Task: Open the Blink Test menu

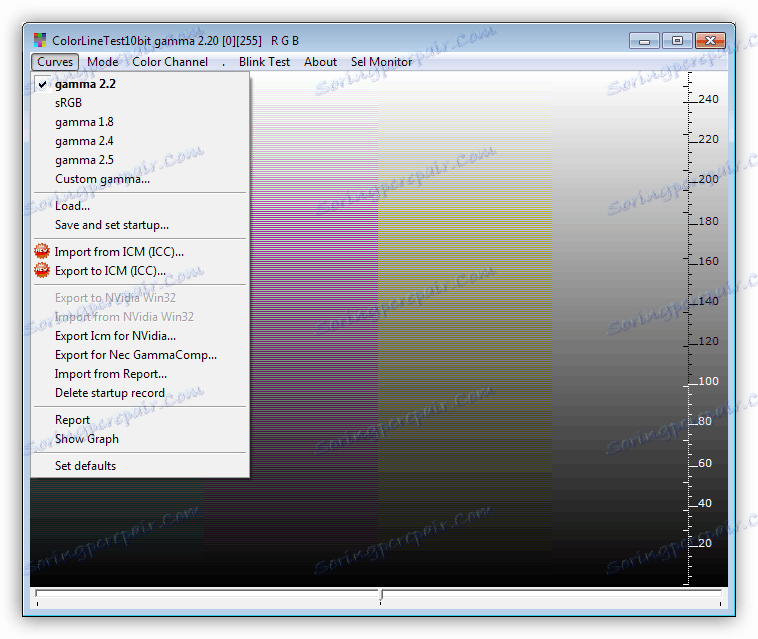Action: [x=264, y=62]
